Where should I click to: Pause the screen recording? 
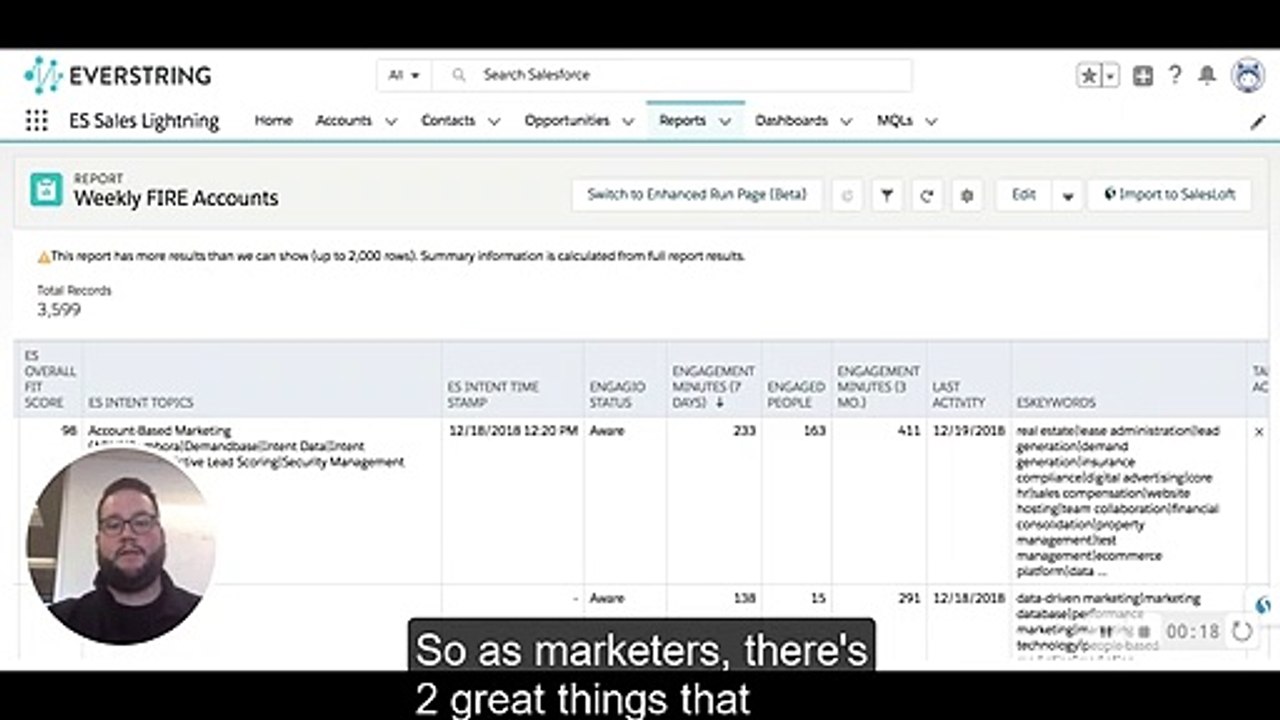point(1106,632)
